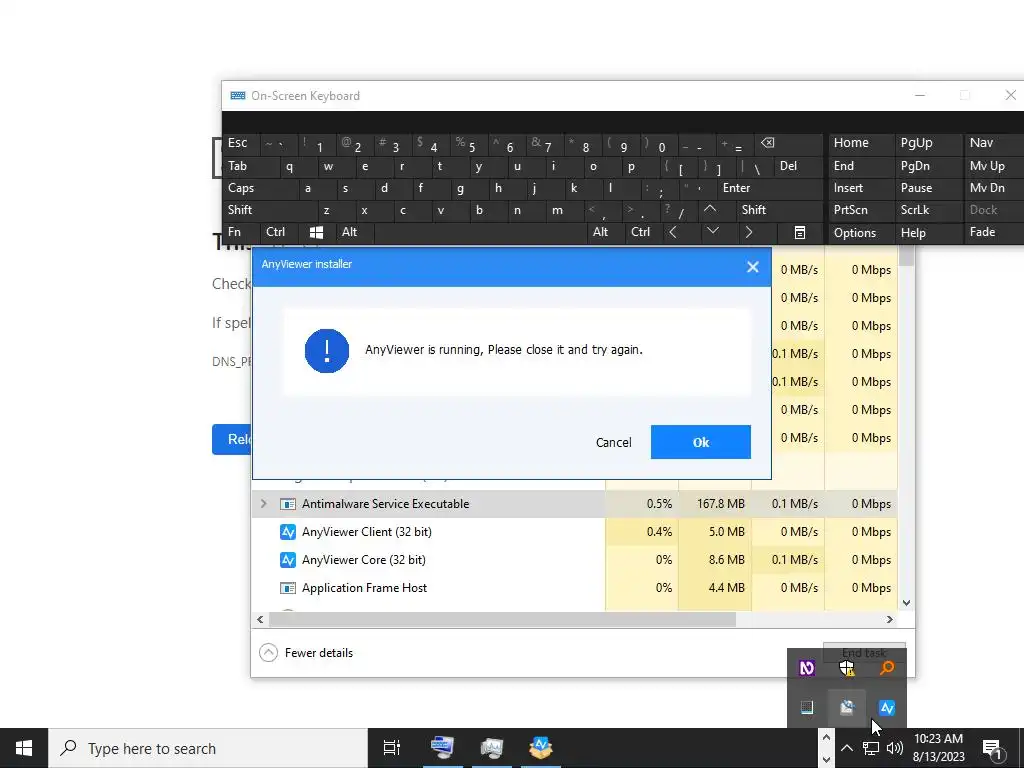Click Mv Up key on On-Screen Keyboard
The width and height of the screenshot is (1024, 768).
(x=994, y=166)
